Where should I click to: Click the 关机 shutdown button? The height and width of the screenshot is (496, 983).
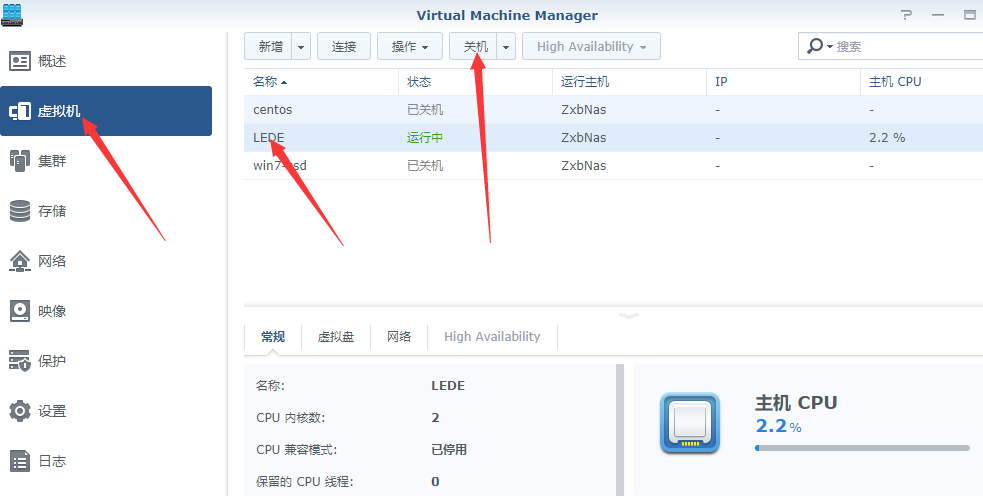(475, 46)
